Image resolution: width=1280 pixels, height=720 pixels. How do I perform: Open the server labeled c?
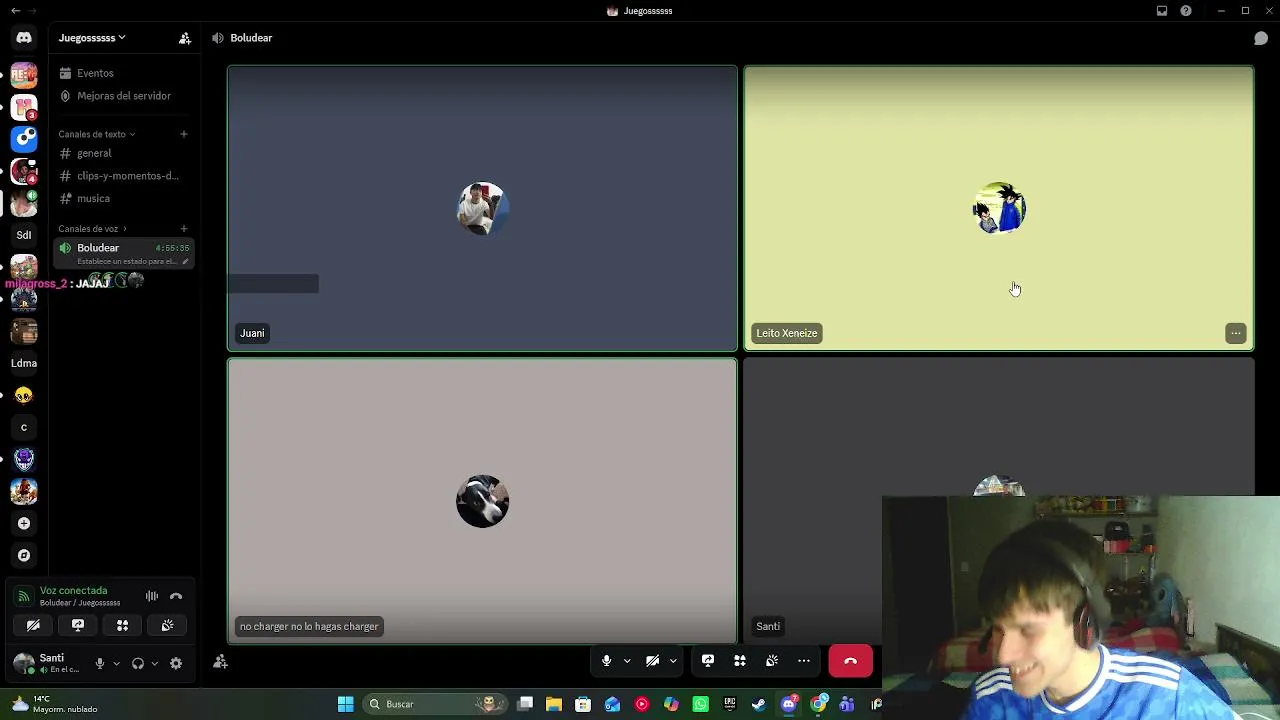[24, 427]
